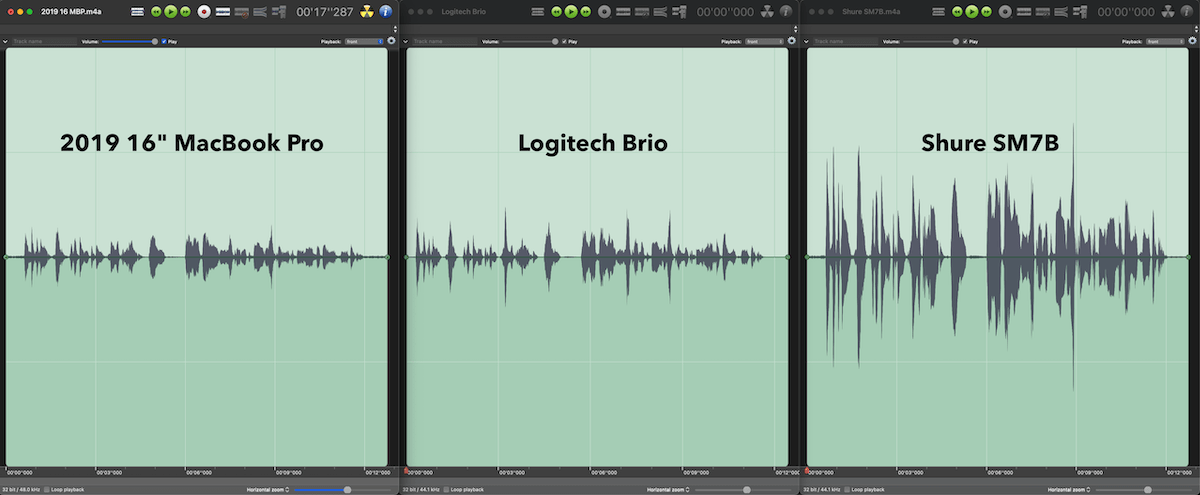Enable Loop playback in Logitech Brio window
This screenshot has width=1200, height=495.
click(447, 489)
